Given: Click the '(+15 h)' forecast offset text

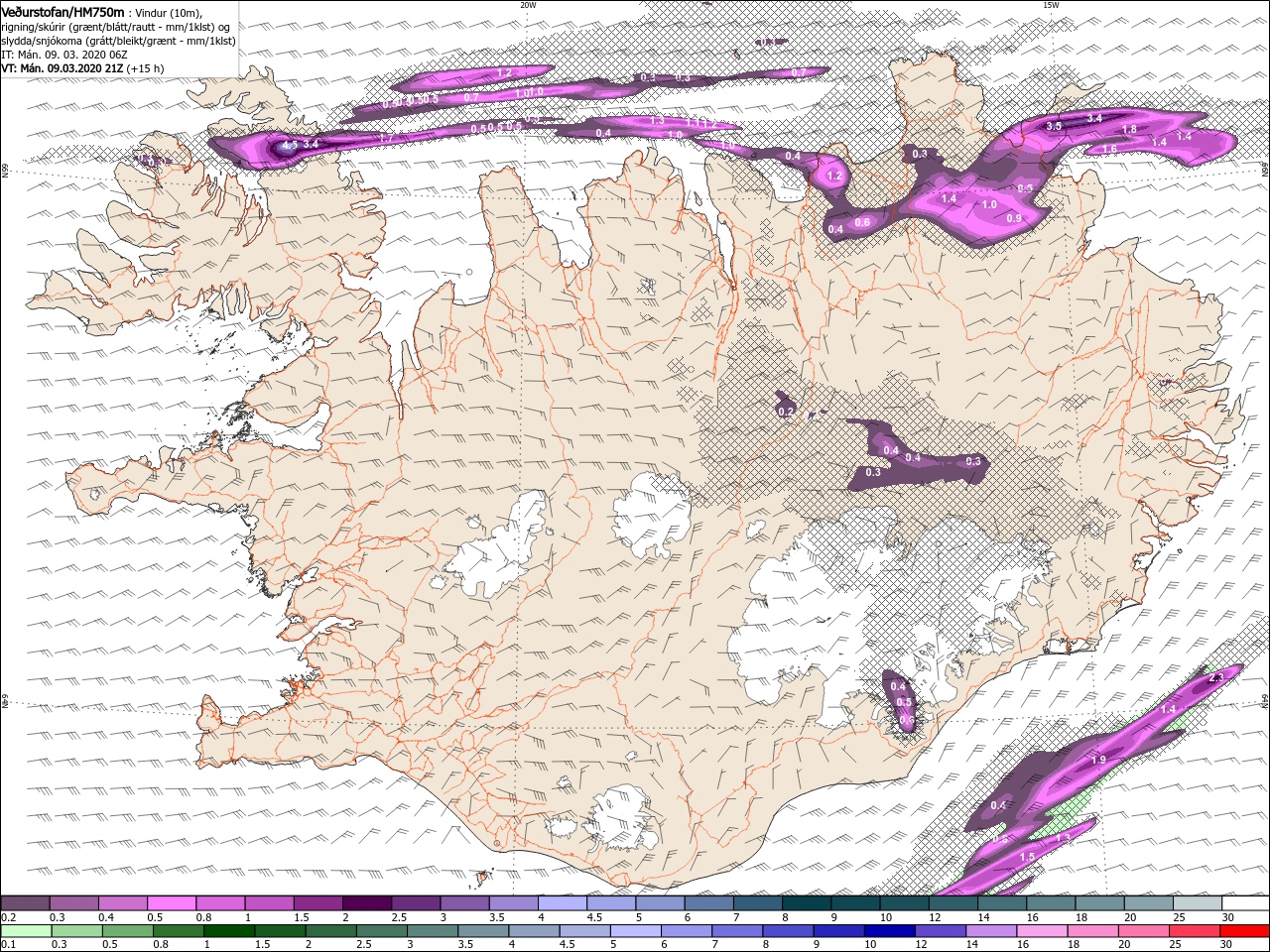Looking at the screenshot, I should (146, 68).
